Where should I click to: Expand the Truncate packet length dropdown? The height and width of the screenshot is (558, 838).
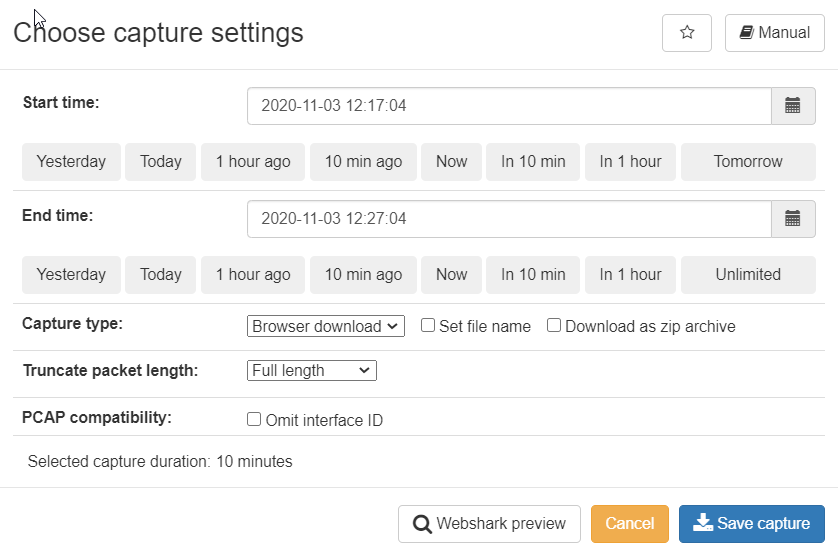tap(312, 370)
